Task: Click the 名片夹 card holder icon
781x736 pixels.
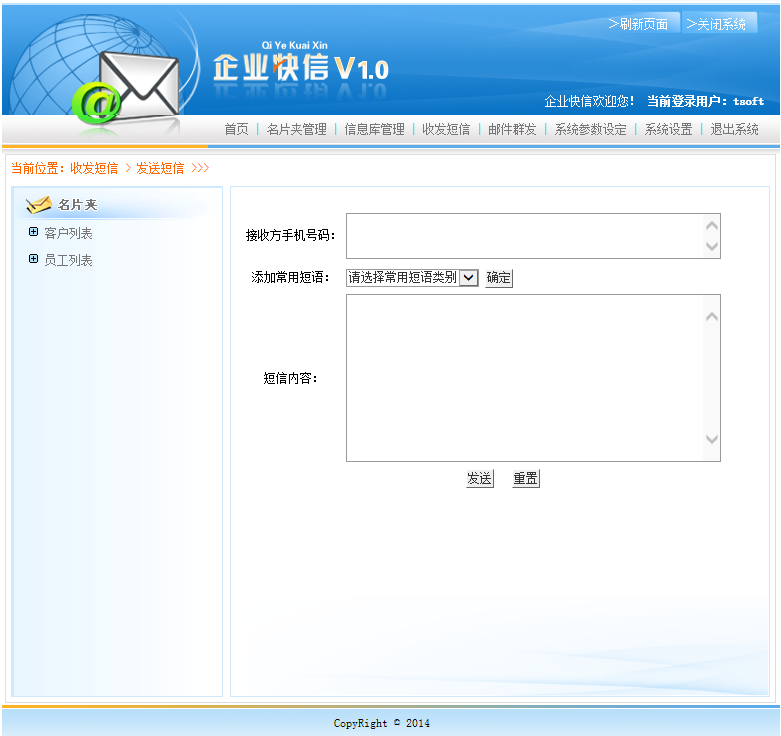Action: pyautogui.click(x=39, y=205)
